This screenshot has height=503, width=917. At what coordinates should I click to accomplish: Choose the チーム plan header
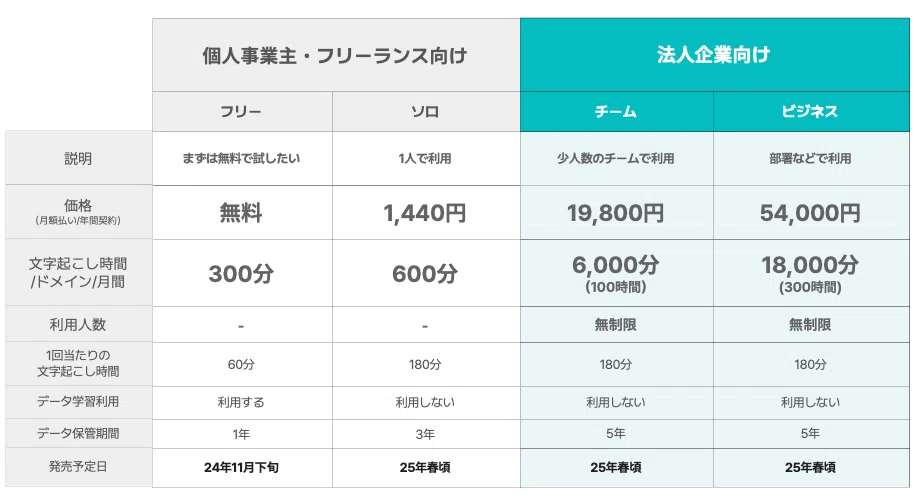coord(616,111)
